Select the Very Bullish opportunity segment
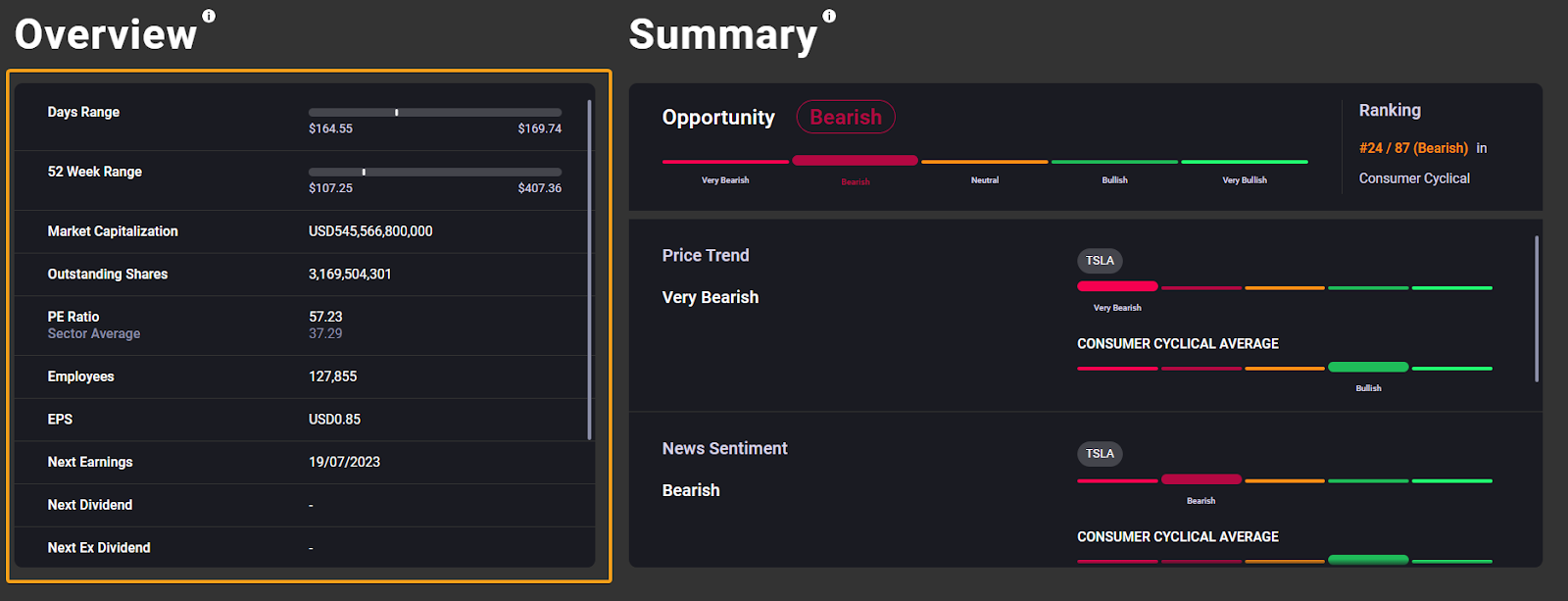 [x=1244, y=162]
